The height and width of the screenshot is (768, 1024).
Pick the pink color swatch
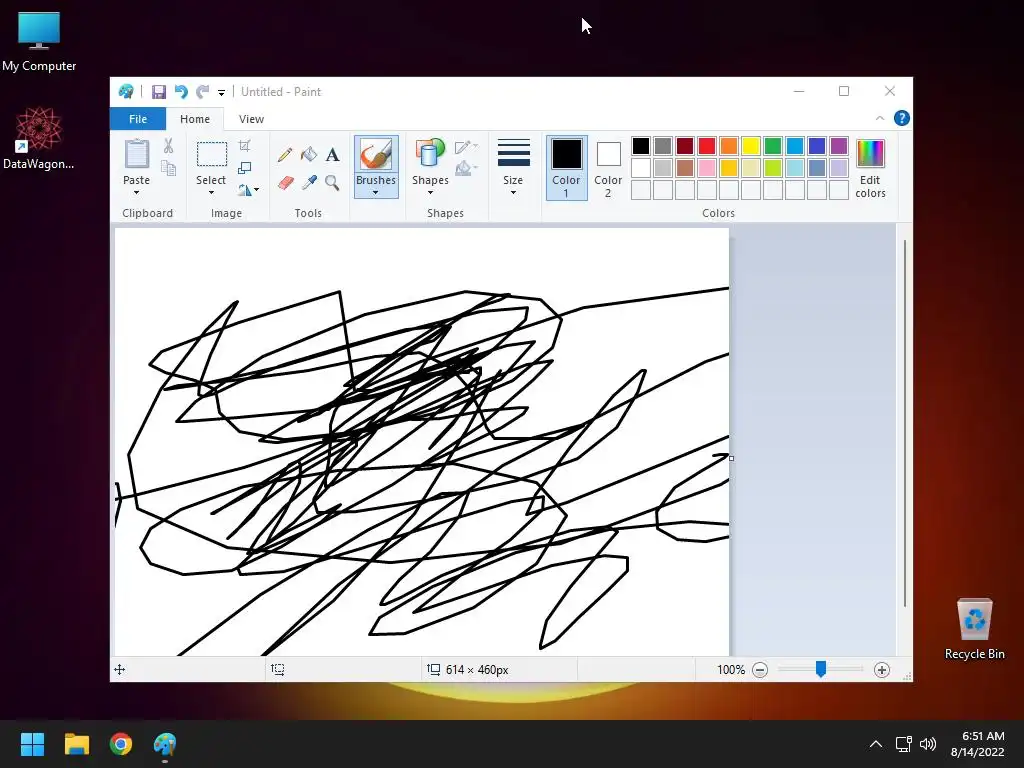click(x=707, y=168)
